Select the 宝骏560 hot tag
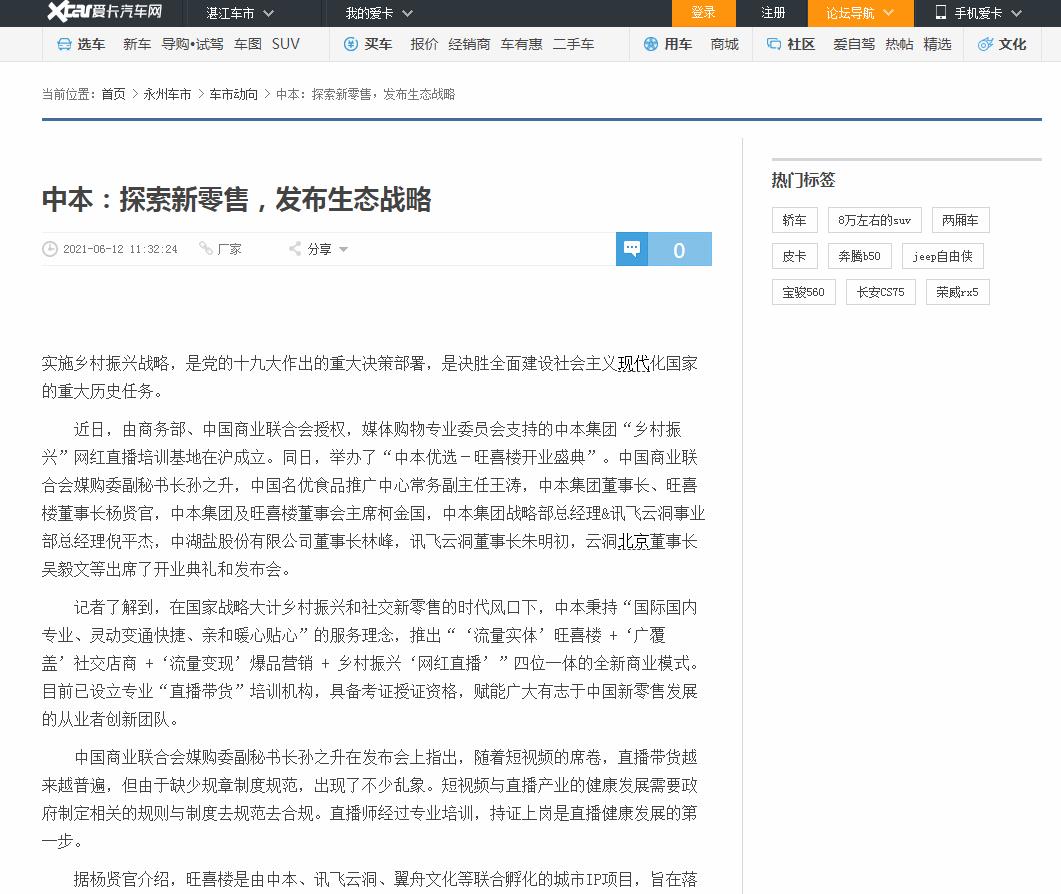Viewport: 1061px width, 894px height. [x=803, y=292]
